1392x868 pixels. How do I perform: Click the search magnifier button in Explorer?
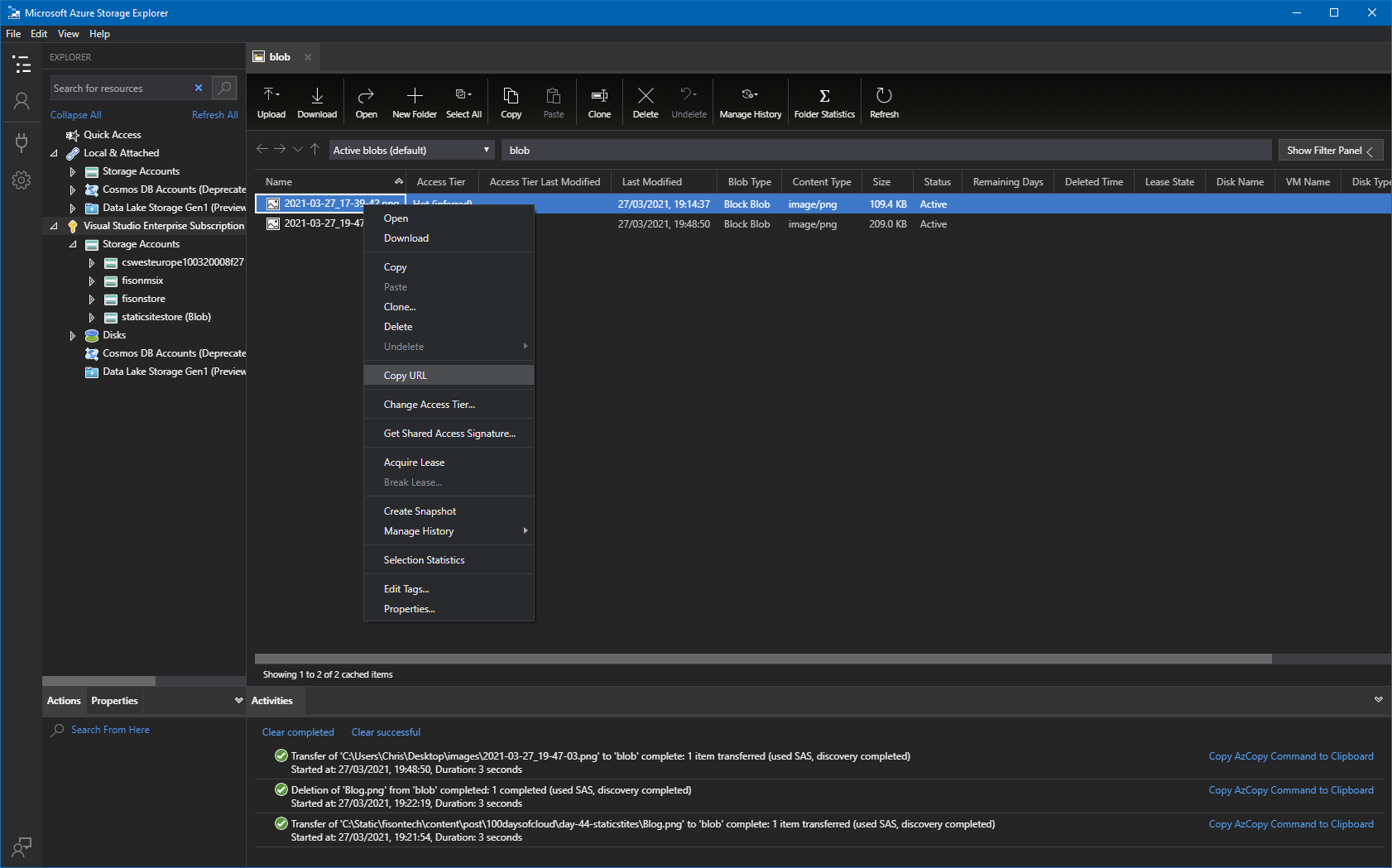[x=224, y=88]
